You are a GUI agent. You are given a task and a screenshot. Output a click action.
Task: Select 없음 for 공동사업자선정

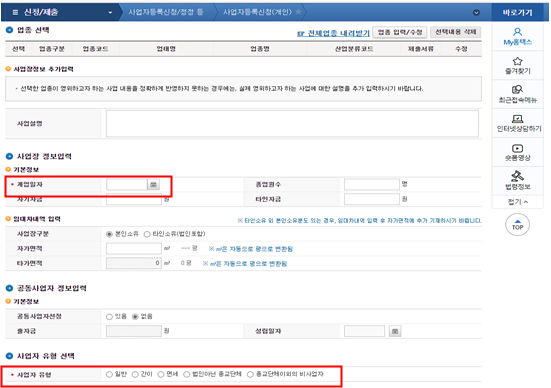135,317
